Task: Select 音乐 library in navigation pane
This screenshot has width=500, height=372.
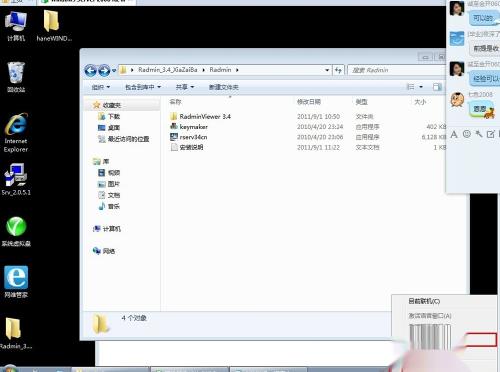Action: pos(109,206)
